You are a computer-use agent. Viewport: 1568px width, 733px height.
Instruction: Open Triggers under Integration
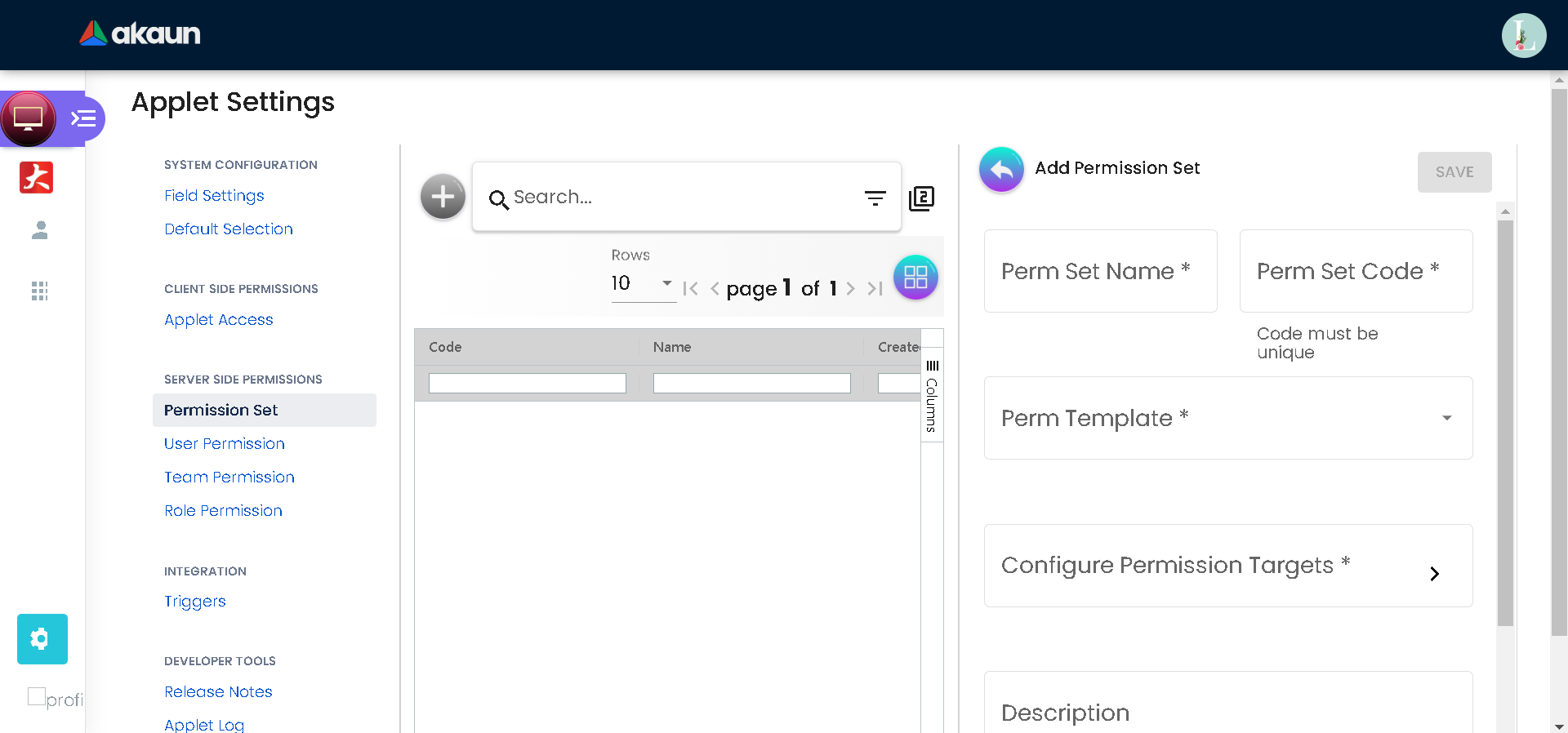coord(195,602)
